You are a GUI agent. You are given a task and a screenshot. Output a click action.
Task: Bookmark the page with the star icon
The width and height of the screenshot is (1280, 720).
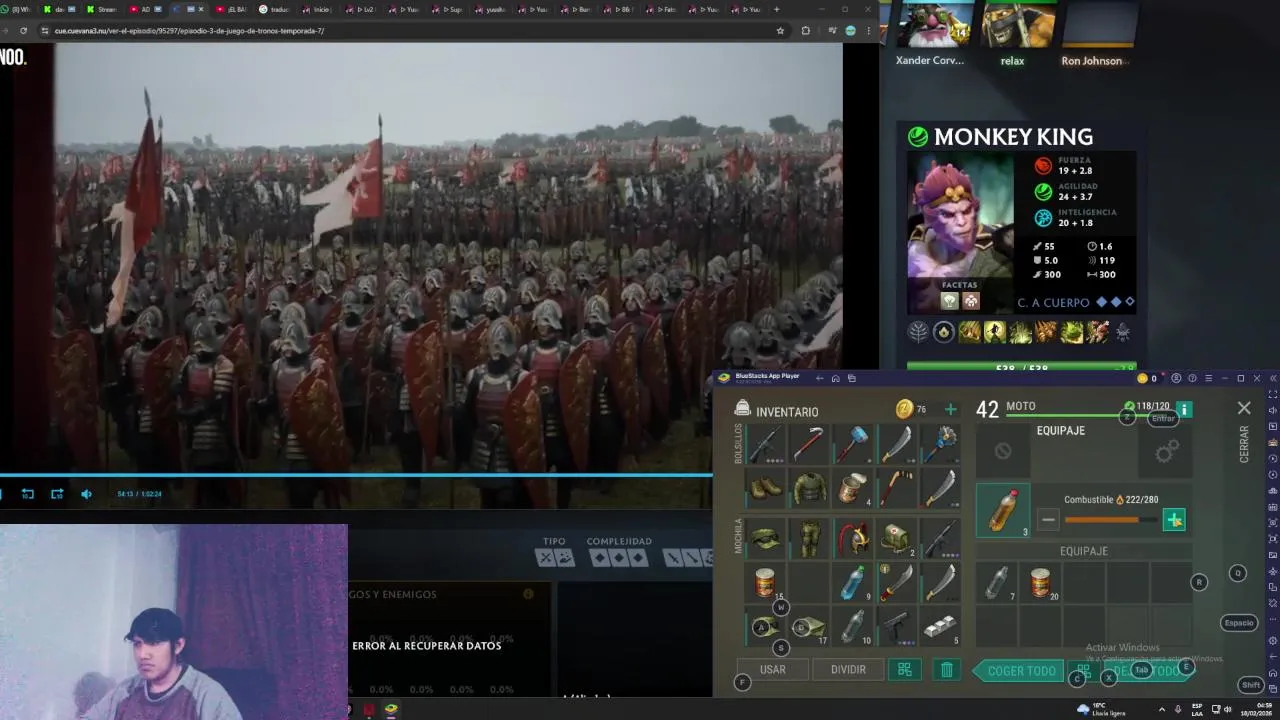tap(780, 31)
